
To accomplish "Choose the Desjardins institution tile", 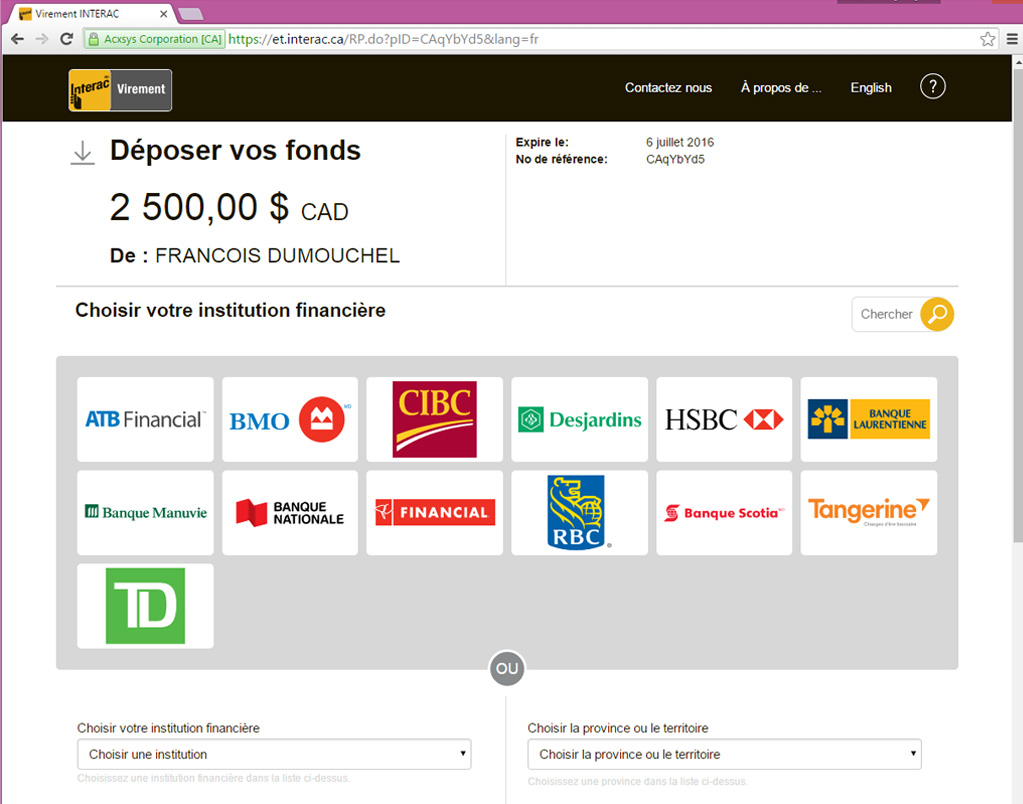I will tap(579, 419).
